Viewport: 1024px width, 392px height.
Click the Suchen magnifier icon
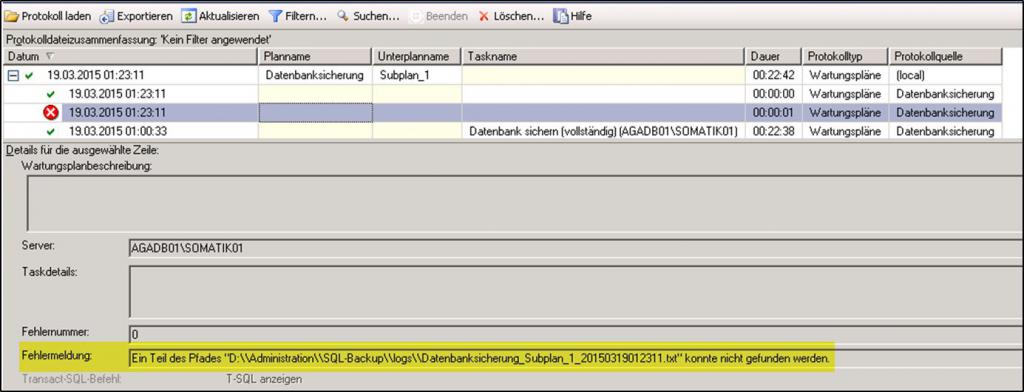coord(343,16)
